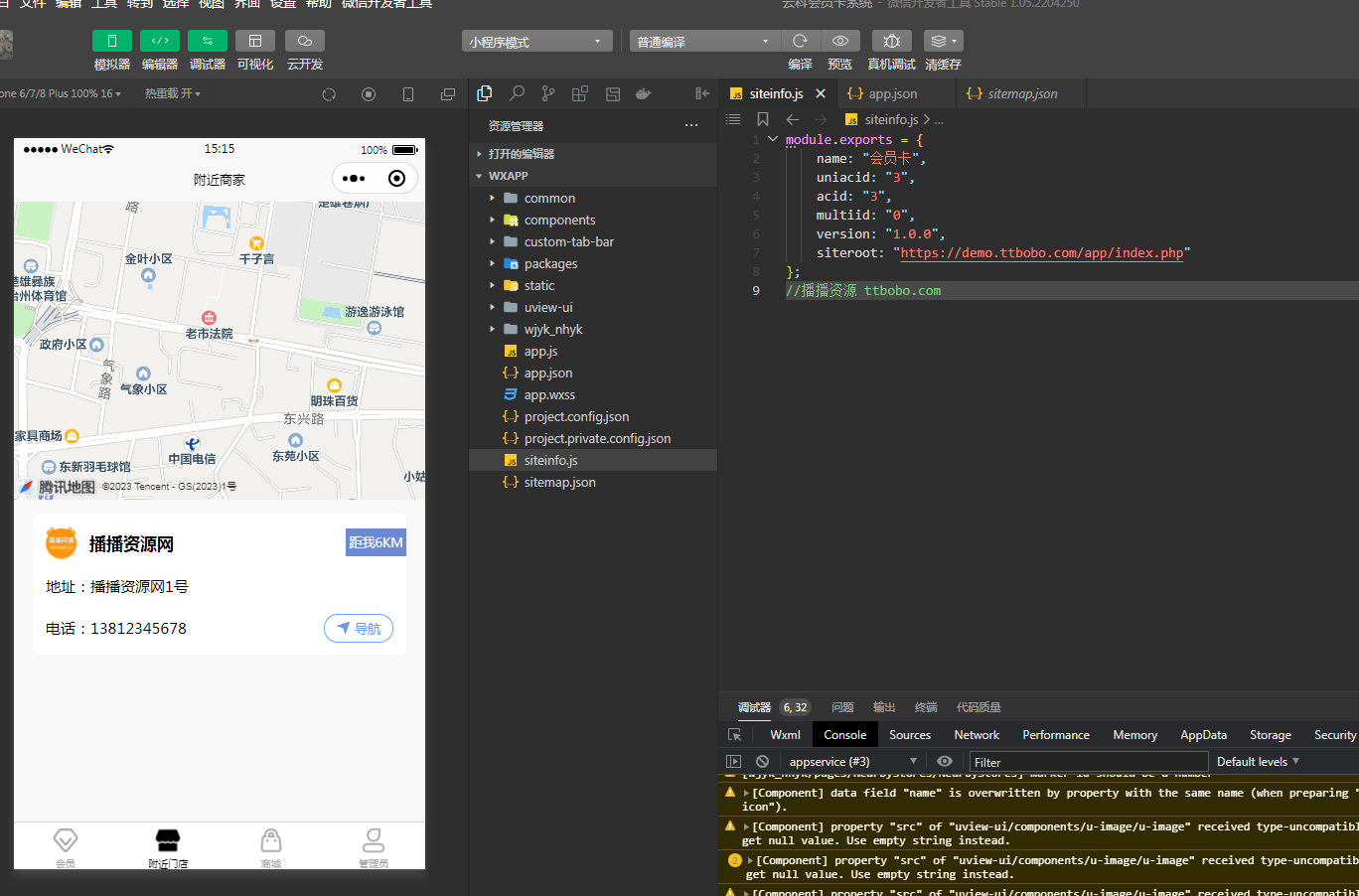Open the hot reload (热重载) dropdown
This screenshot has height=896, width=1359.
pos(173,93)
